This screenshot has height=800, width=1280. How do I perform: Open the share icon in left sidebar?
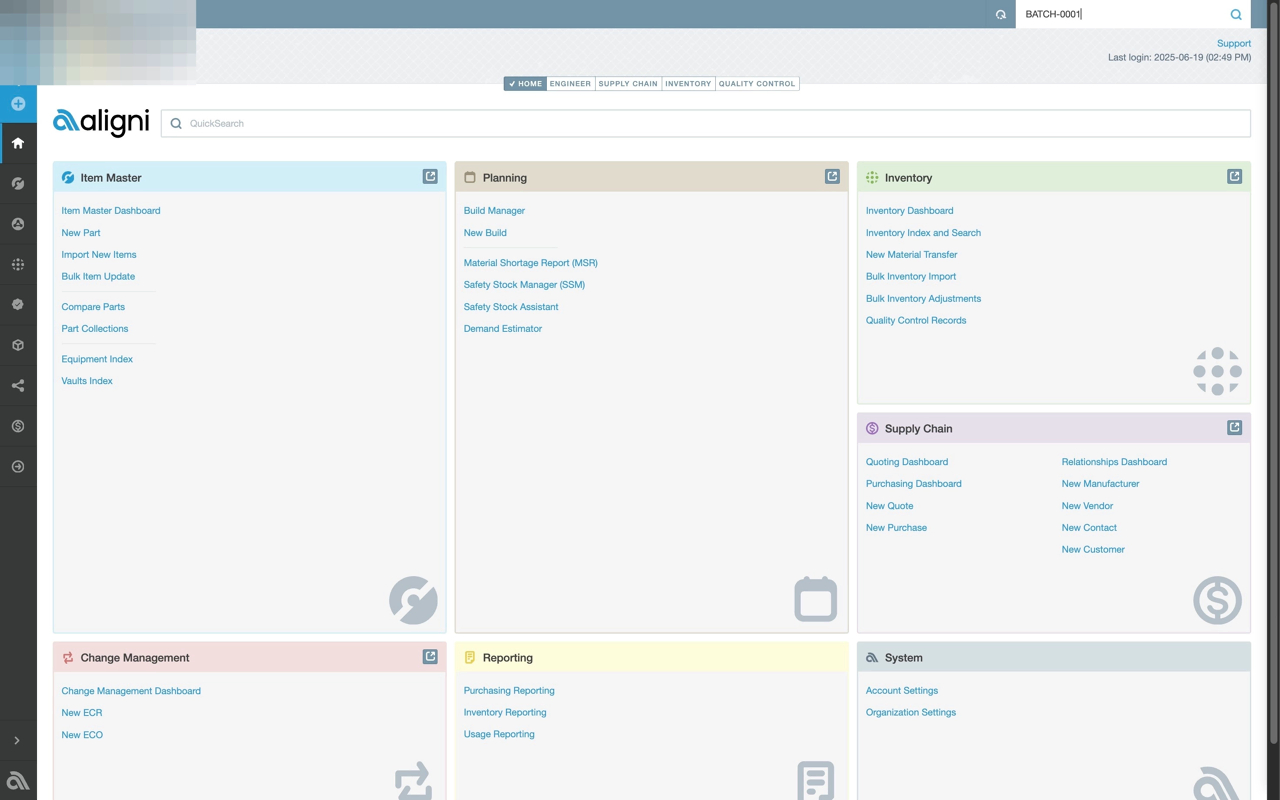point(18,386)
